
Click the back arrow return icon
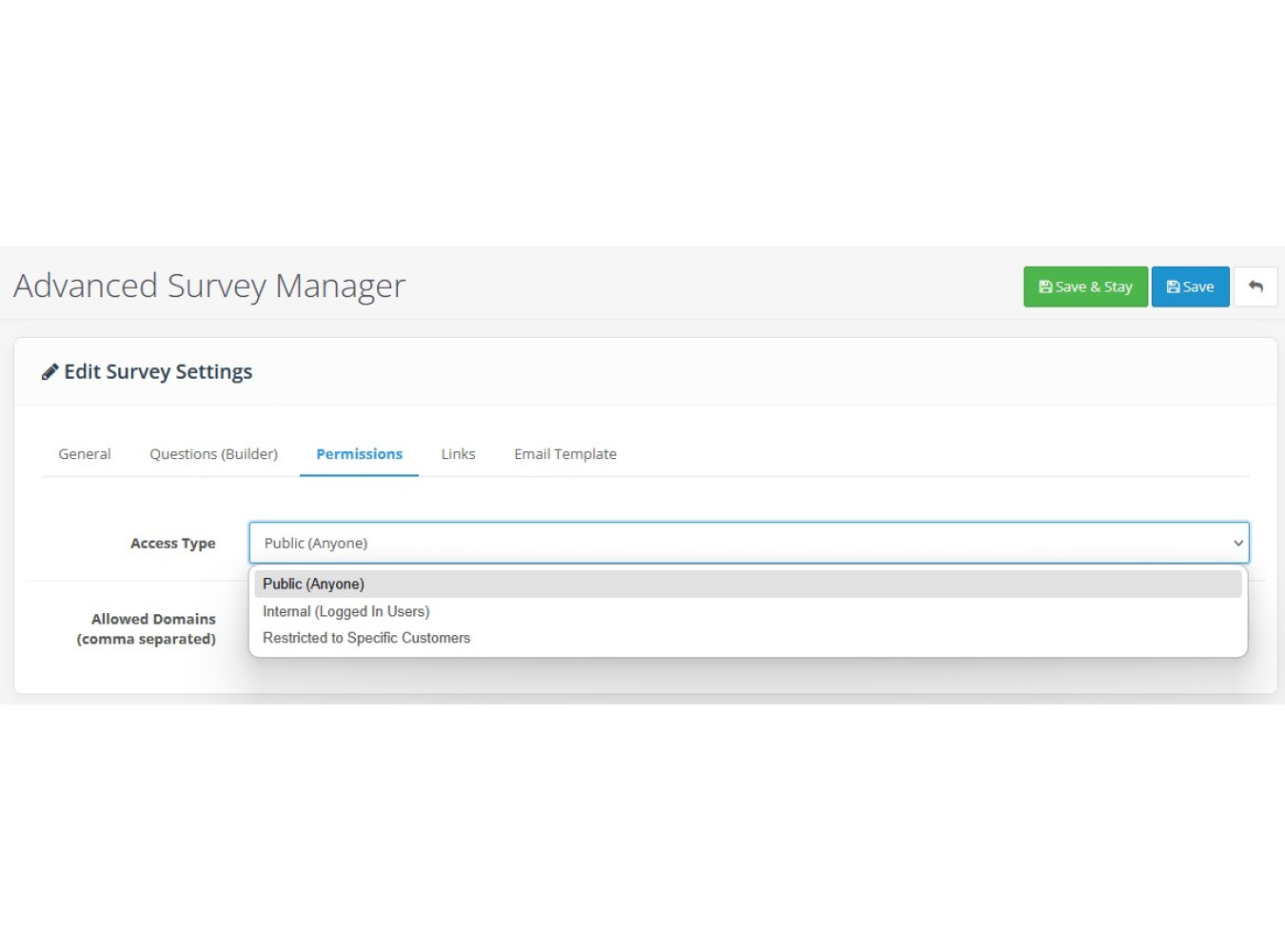pos(1255,287)
